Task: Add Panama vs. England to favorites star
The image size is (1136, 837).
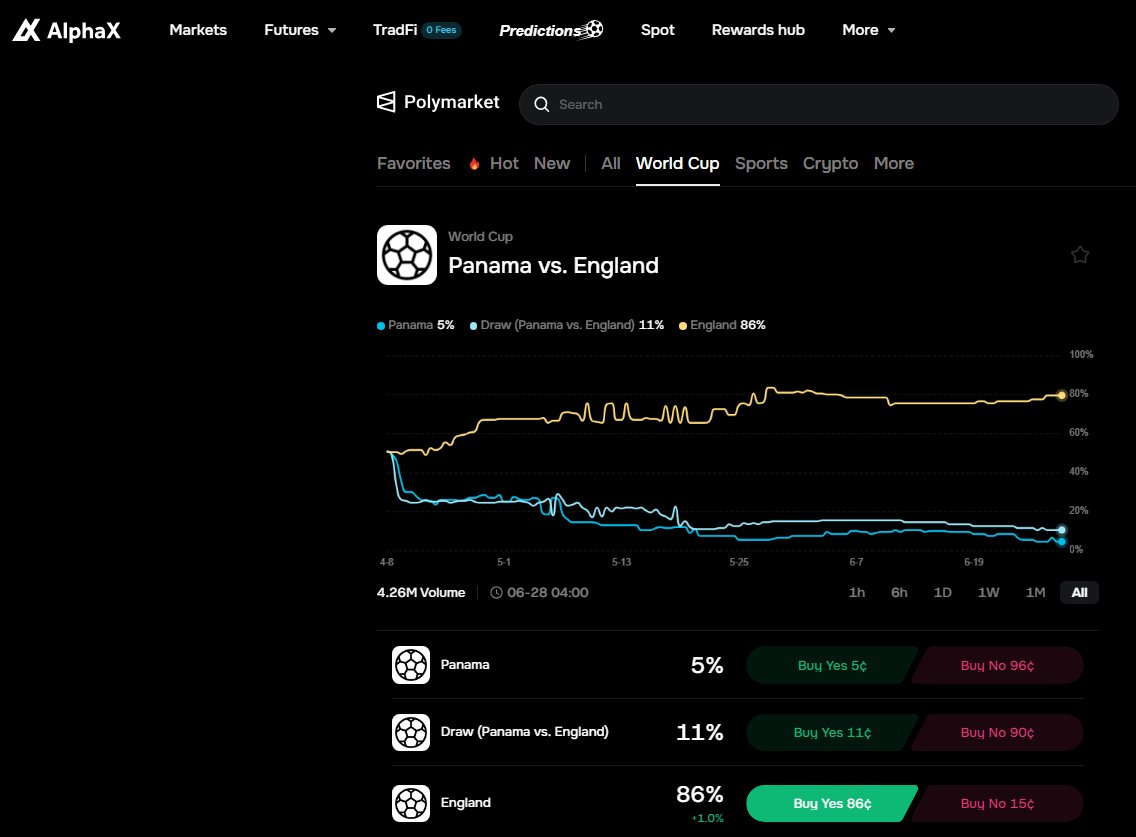Action: click(1079, 255)
